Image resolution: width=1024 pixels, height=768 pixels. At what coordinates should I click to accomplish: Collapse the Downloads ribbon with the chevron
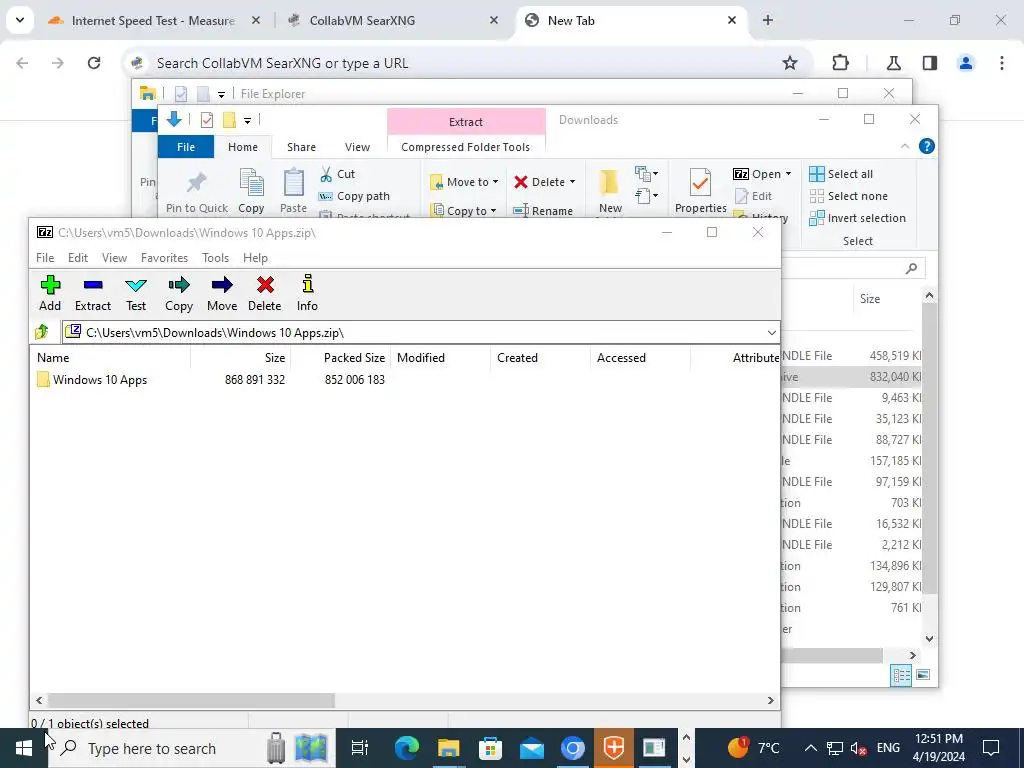pyautogui.click(x=904, y=146)
